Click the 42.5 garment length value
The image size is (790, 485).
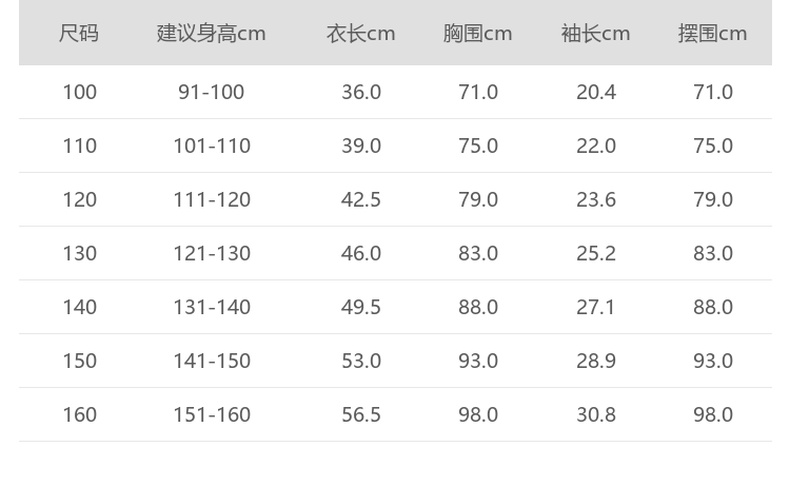point(361,200)
